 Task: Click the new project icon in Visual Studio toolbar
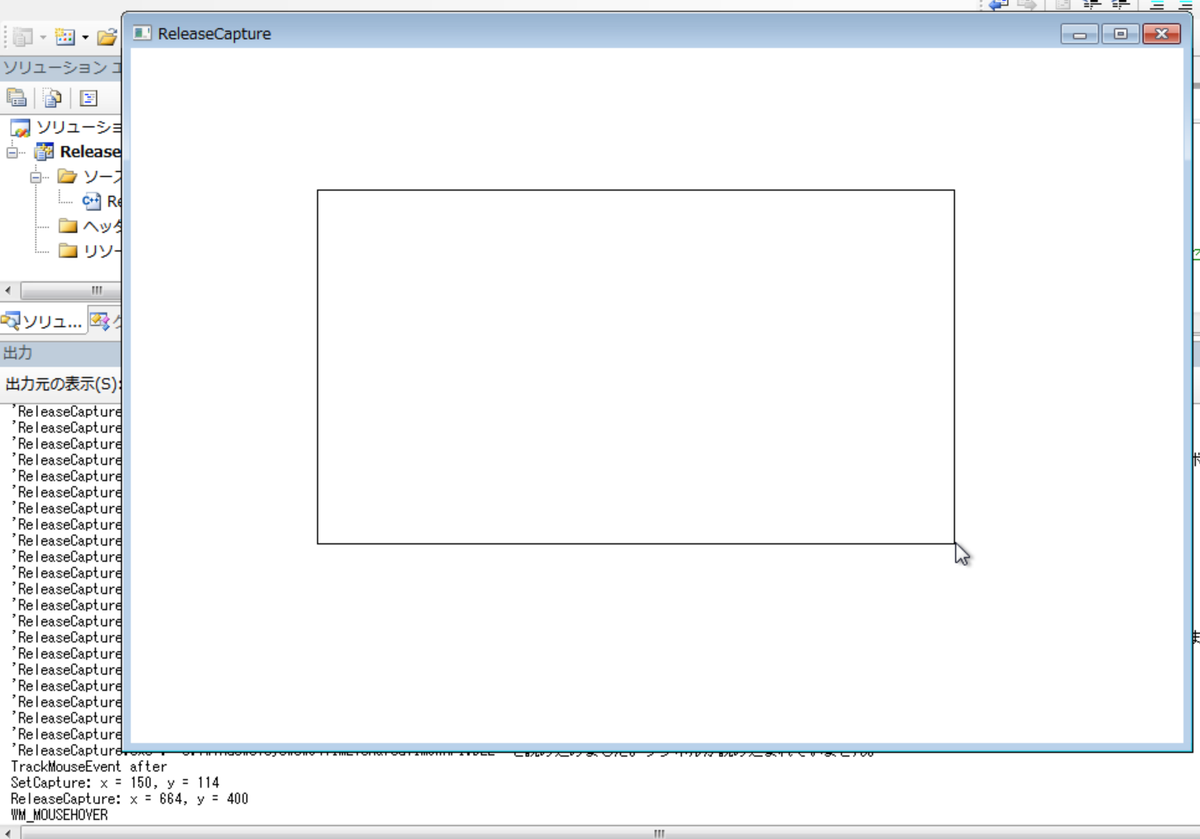click(22, 37)
